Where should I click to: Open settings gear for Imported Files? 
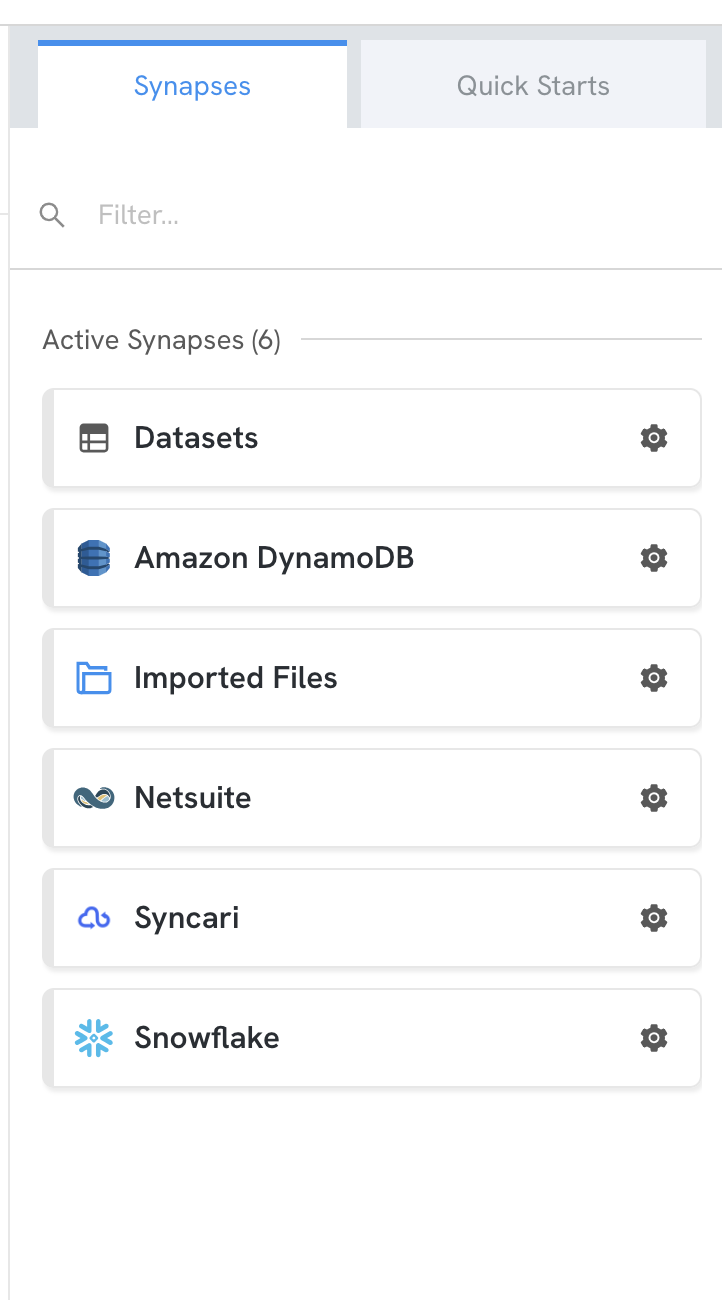pyautogui.click(x=654, y=678)
